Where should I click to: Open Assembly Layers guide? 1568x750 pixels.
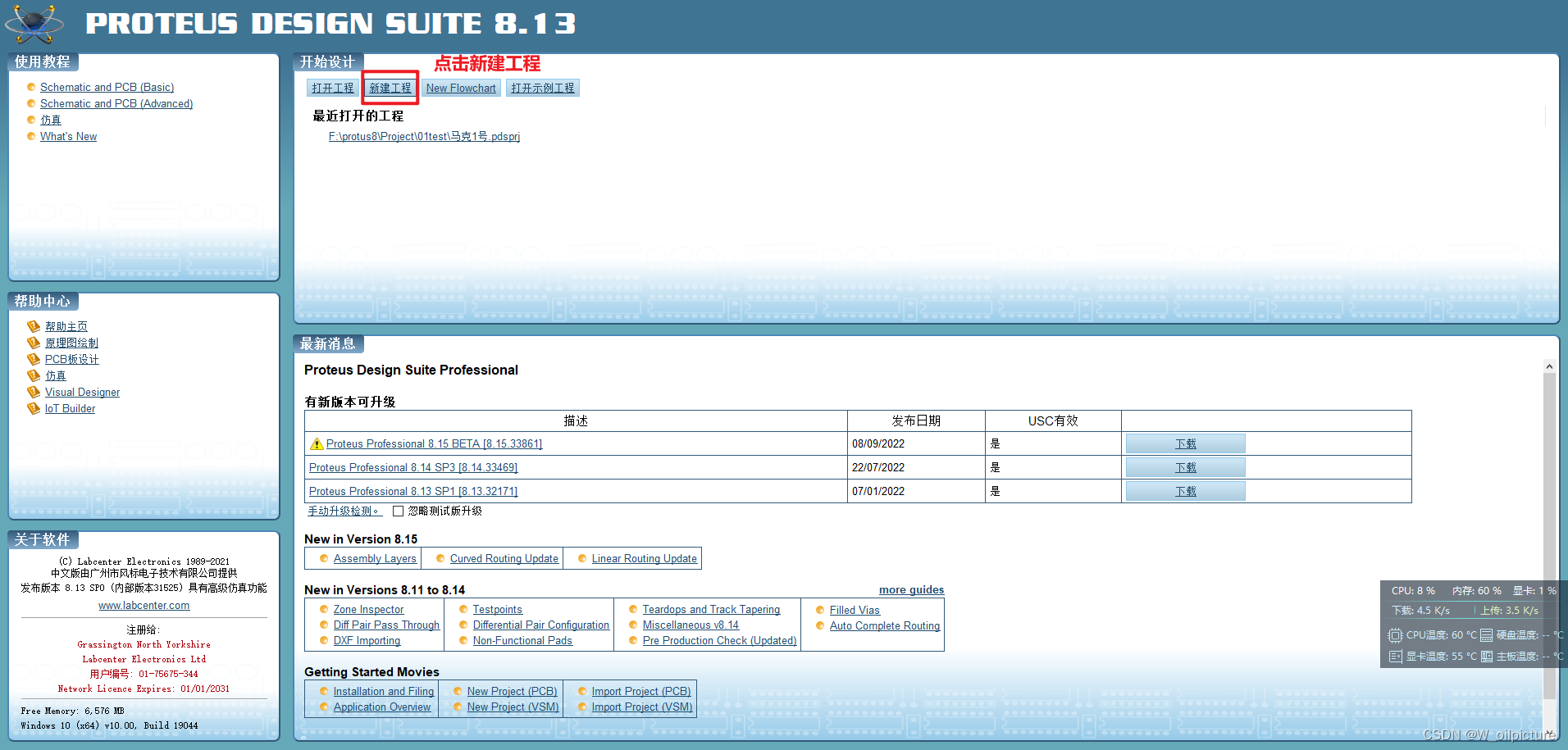click(x=375, y=558)
